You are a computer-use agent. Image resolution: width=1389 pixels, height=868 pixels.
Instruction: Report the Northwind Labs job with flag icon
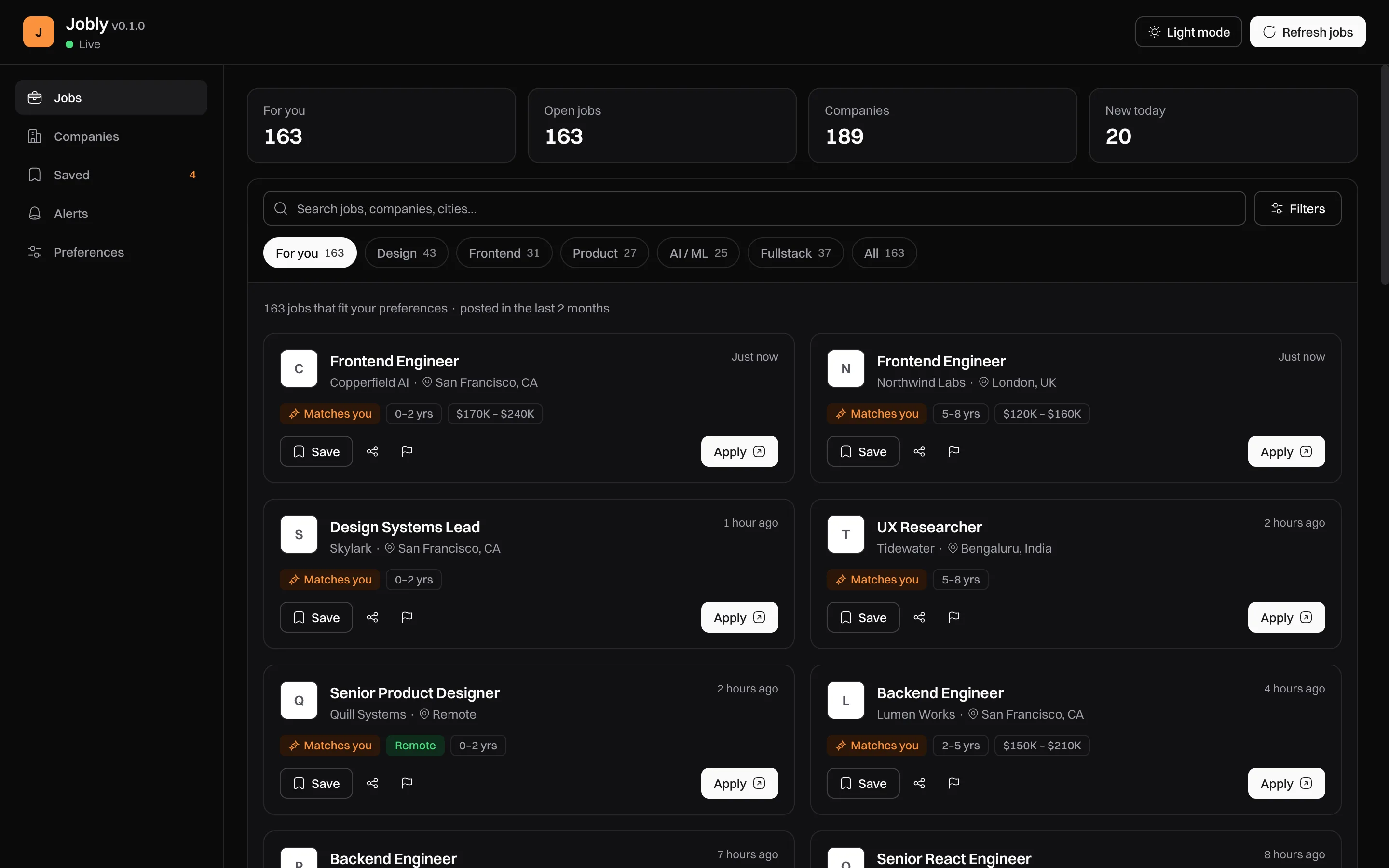pyautogui.click(x=954, y=452)
